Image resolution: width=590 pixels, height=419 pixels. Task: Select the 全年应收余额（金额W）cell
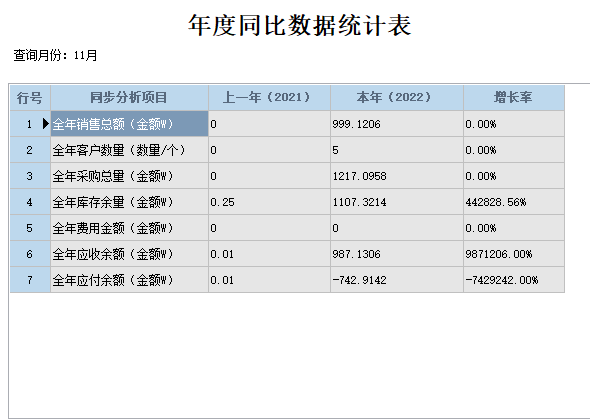129,254
